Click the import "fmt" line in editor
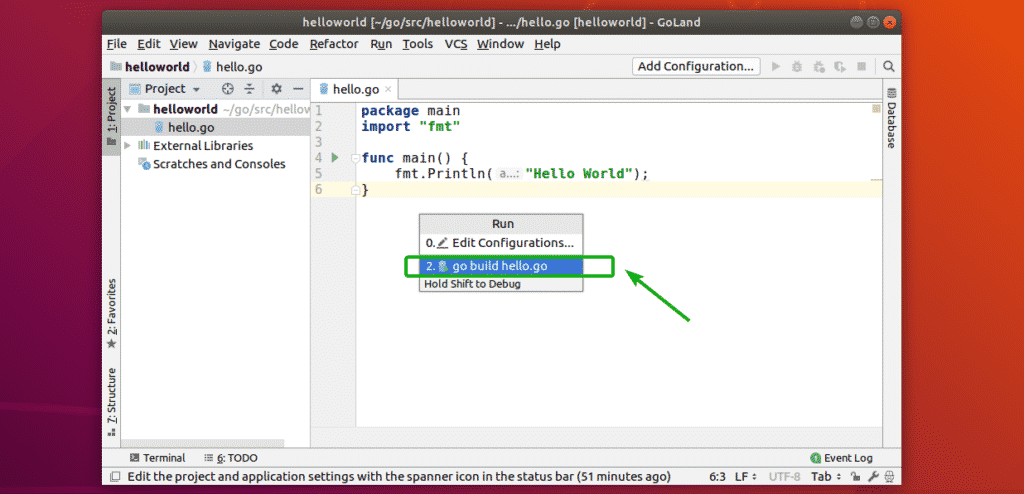Image resolution: width=1024 pixels, height=494 pixels. [x=411, y=126]
